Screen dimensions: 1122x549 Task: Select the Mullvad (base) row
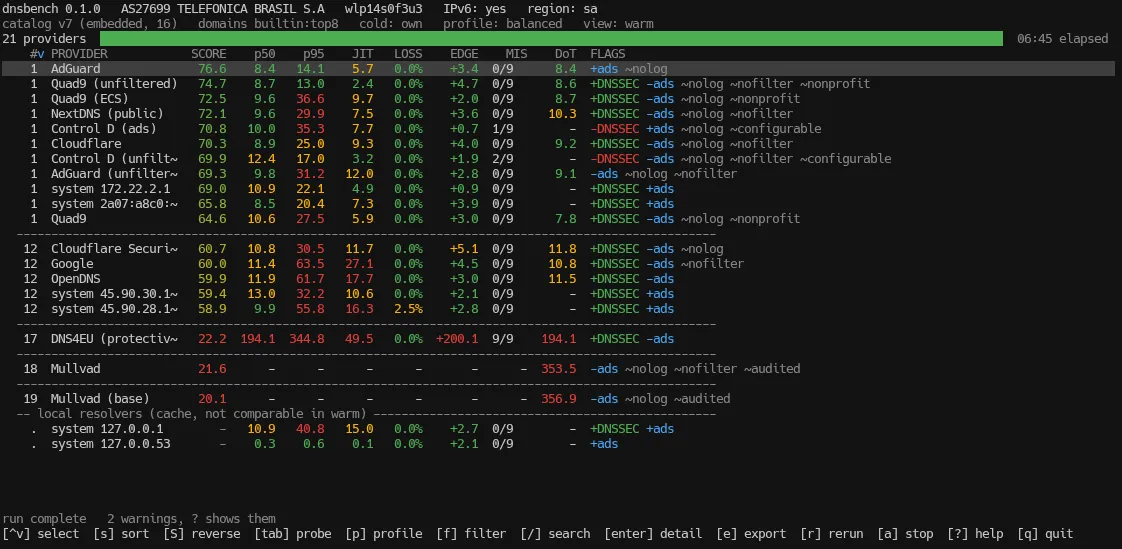point(558,399)
